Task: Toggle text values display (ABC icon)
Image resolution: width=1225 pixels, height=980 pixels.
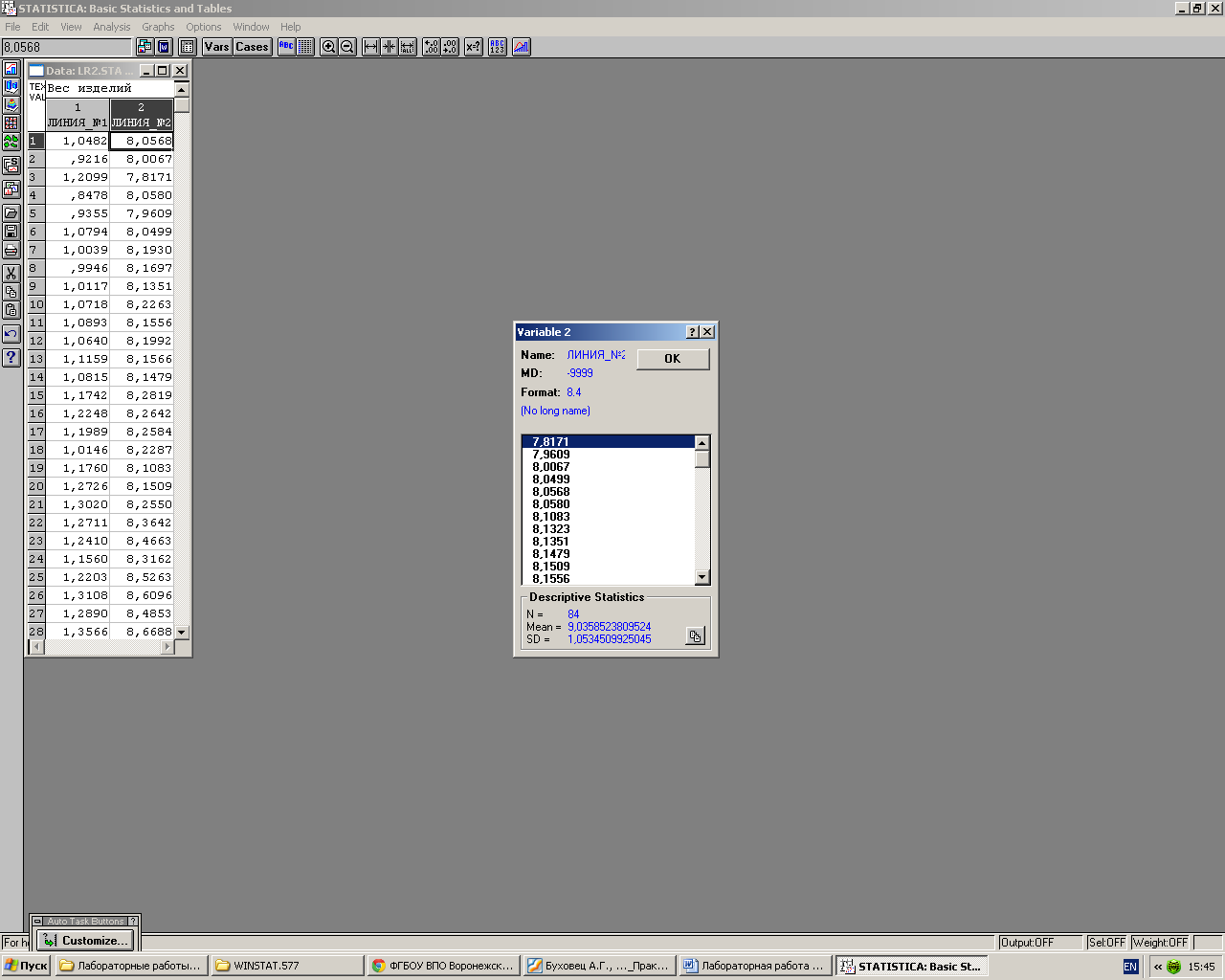Action: pyautogui.click(x=286, y=47)
